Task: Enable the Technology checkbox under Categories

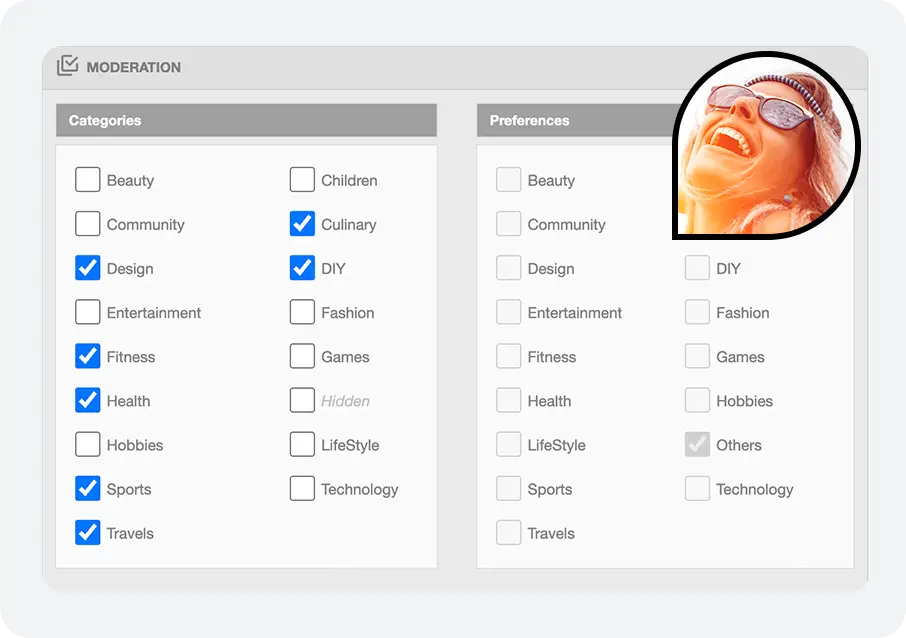Action: click(302, 488)
